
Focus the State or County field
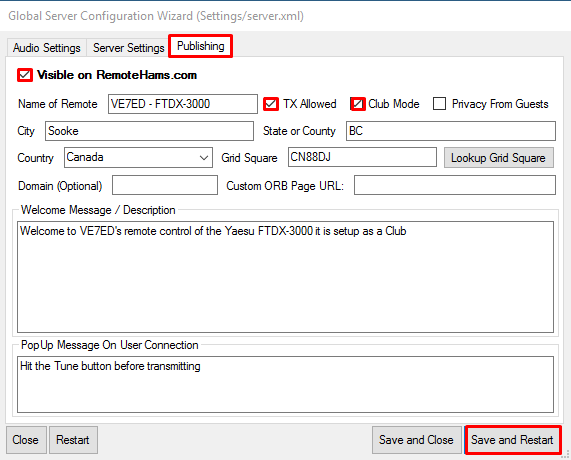pos(451,131)
